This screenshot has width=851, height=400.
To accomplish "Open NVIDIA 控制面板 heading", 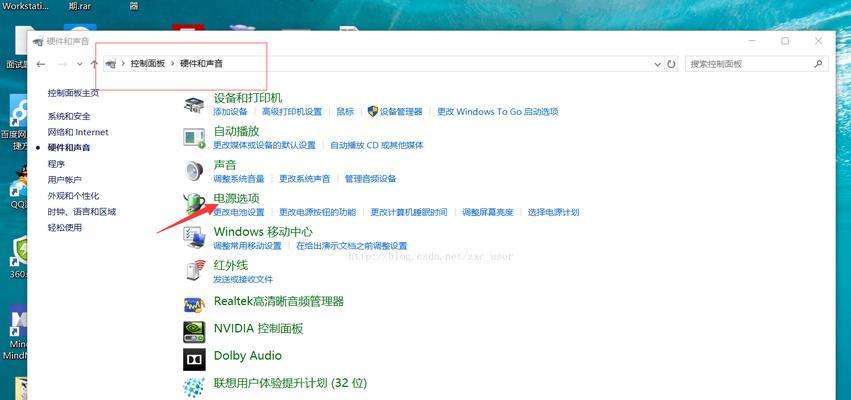I will (x=258, y=328).
